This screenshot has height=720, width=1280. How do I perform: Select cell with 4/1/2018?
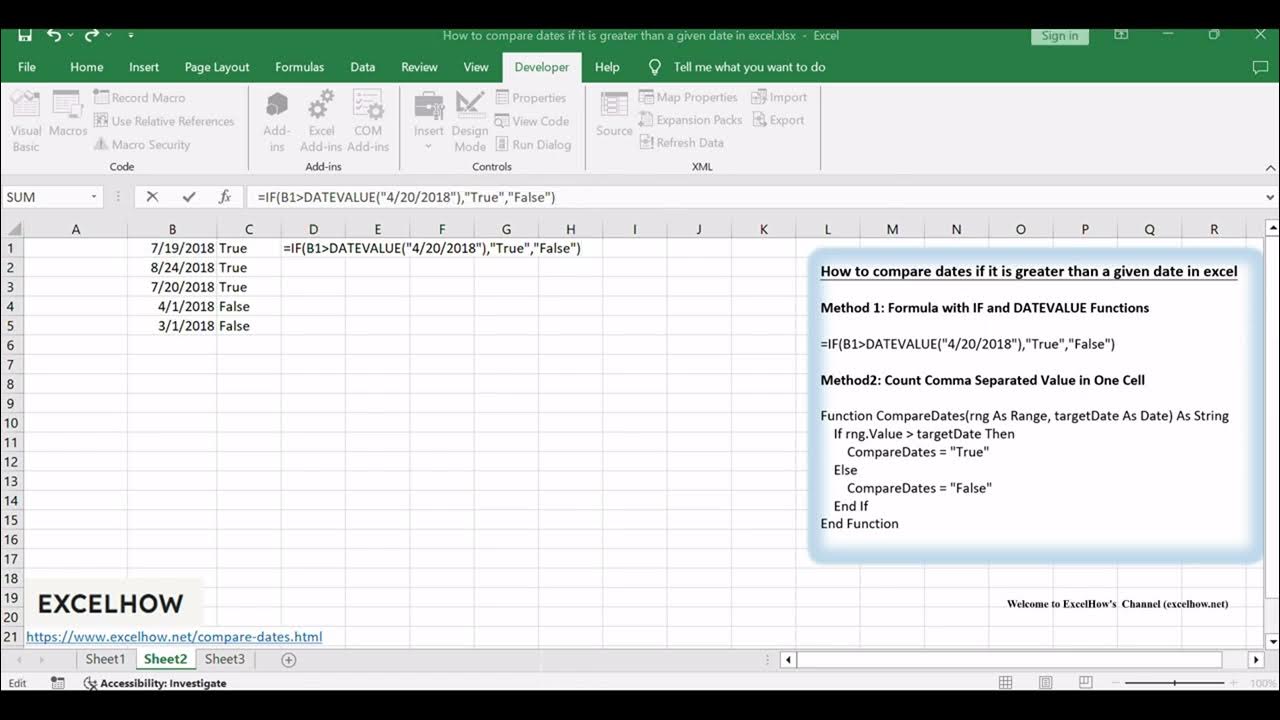click(x=173, y=306)
